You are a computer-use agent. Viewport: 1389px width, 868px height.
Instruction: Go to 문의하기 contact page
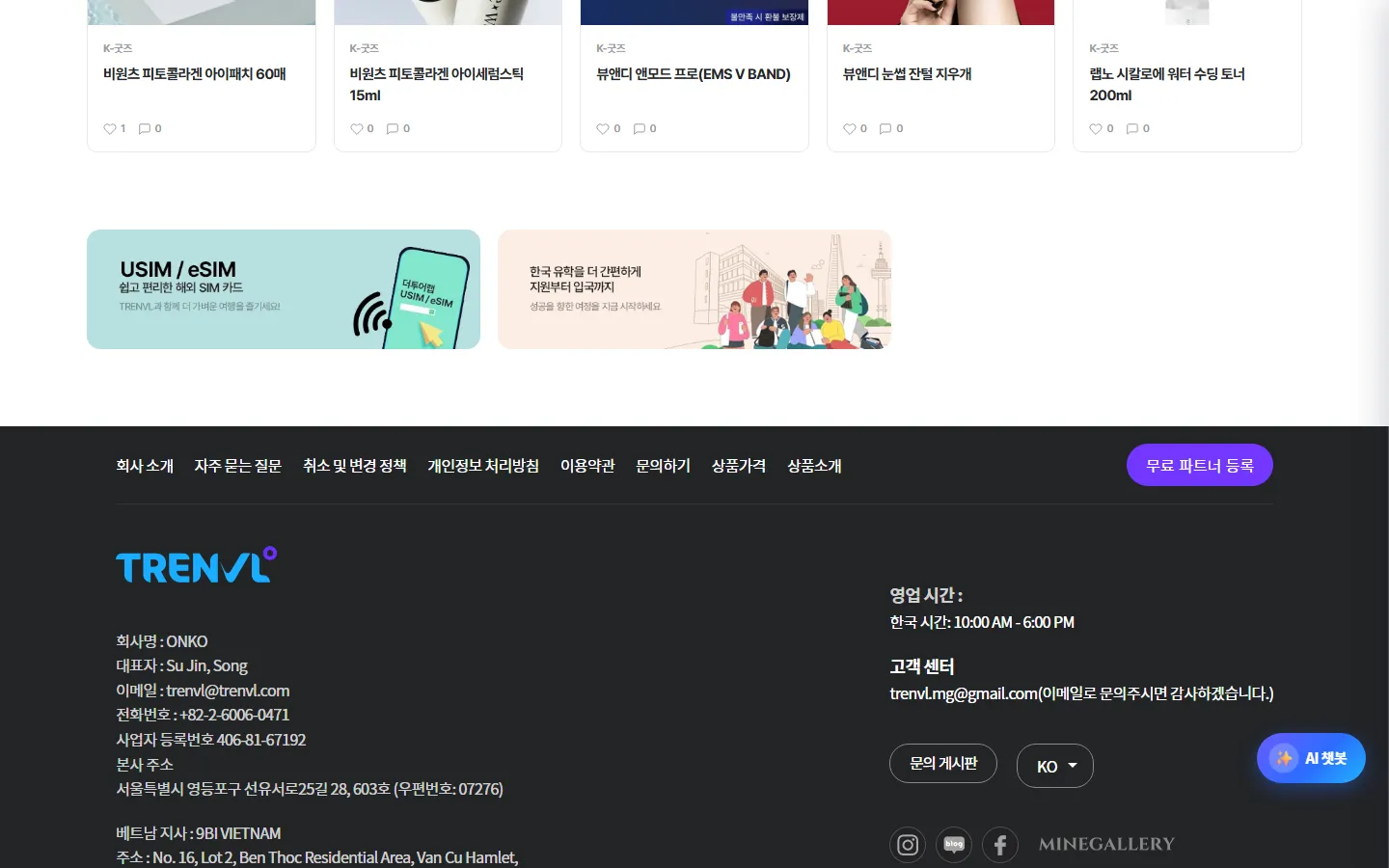click(664, 466)
